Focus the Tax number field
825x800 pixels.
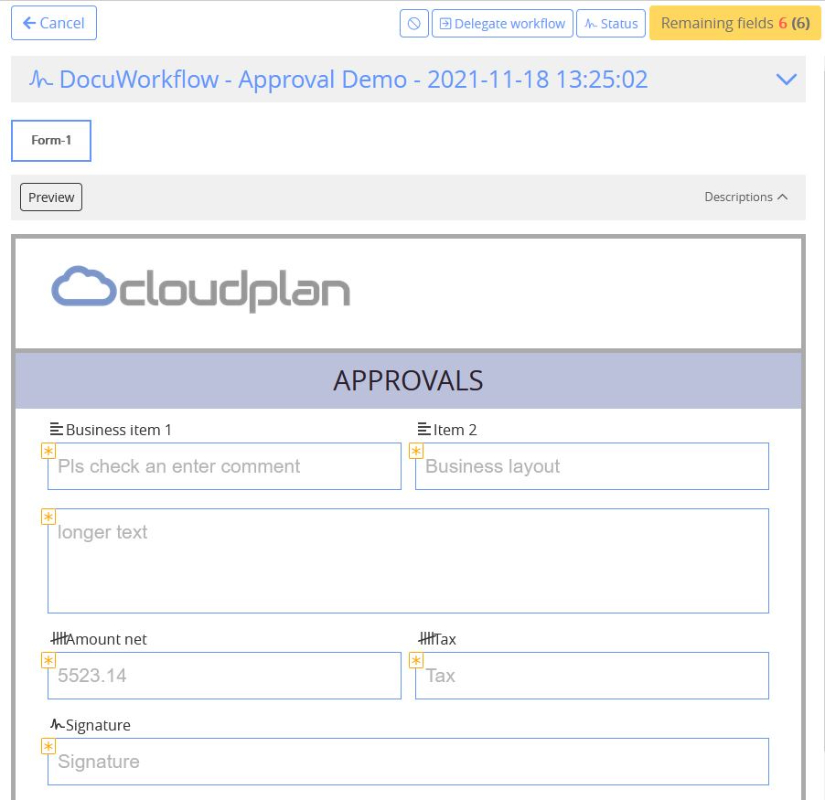(592, 676)
